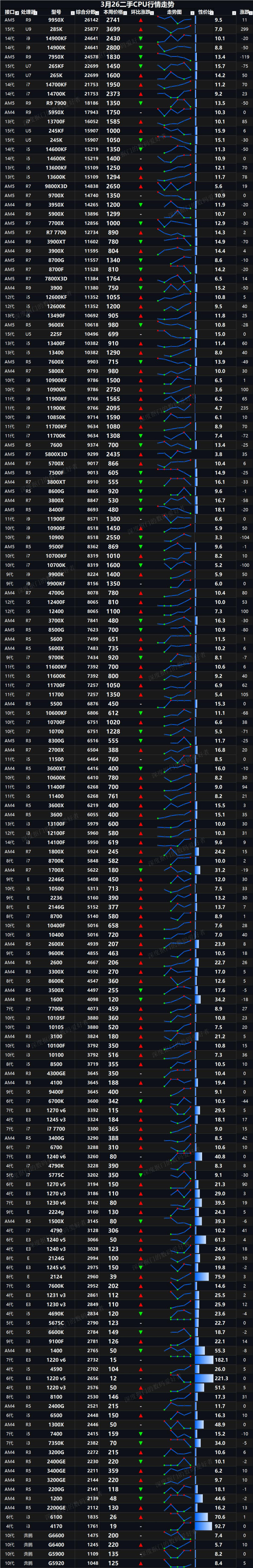Click the trend arrow in the 13700F row
The image size is (253, 1568).
pyautogui.click(x=141, y=122)
